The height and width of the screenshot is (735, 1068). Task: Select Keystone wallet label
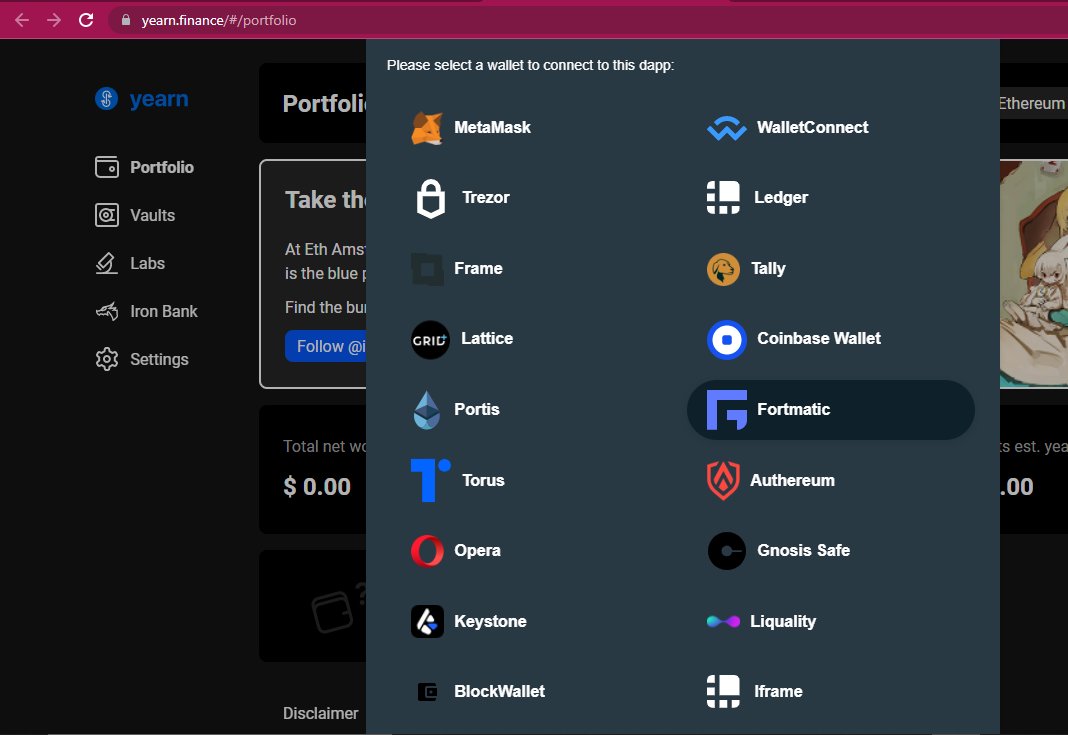[490, 622]
